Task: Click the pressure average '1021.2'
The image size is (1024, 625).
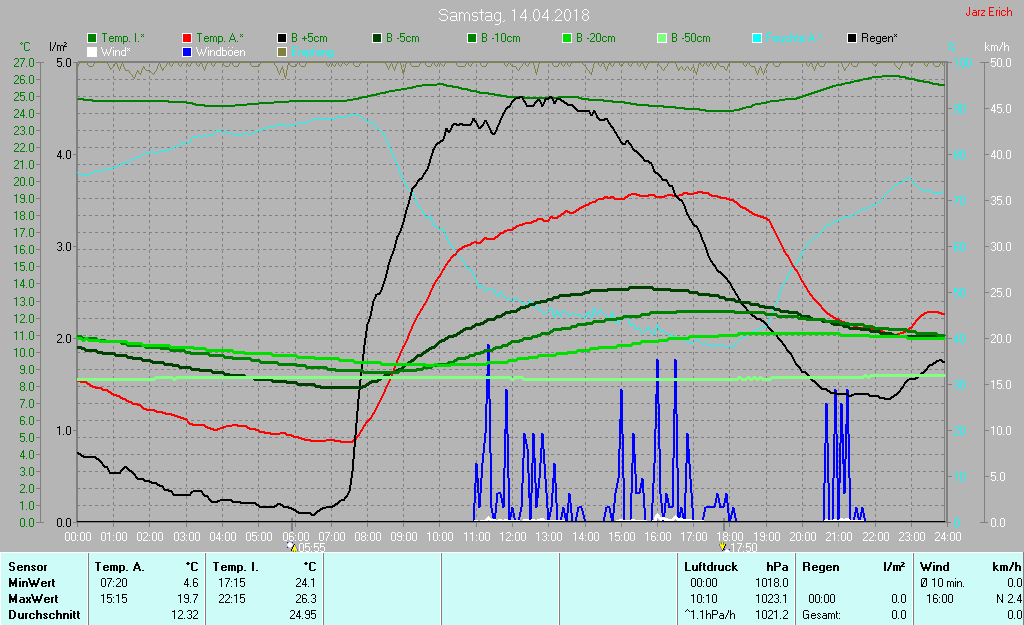Action: [x=772, y=615]
